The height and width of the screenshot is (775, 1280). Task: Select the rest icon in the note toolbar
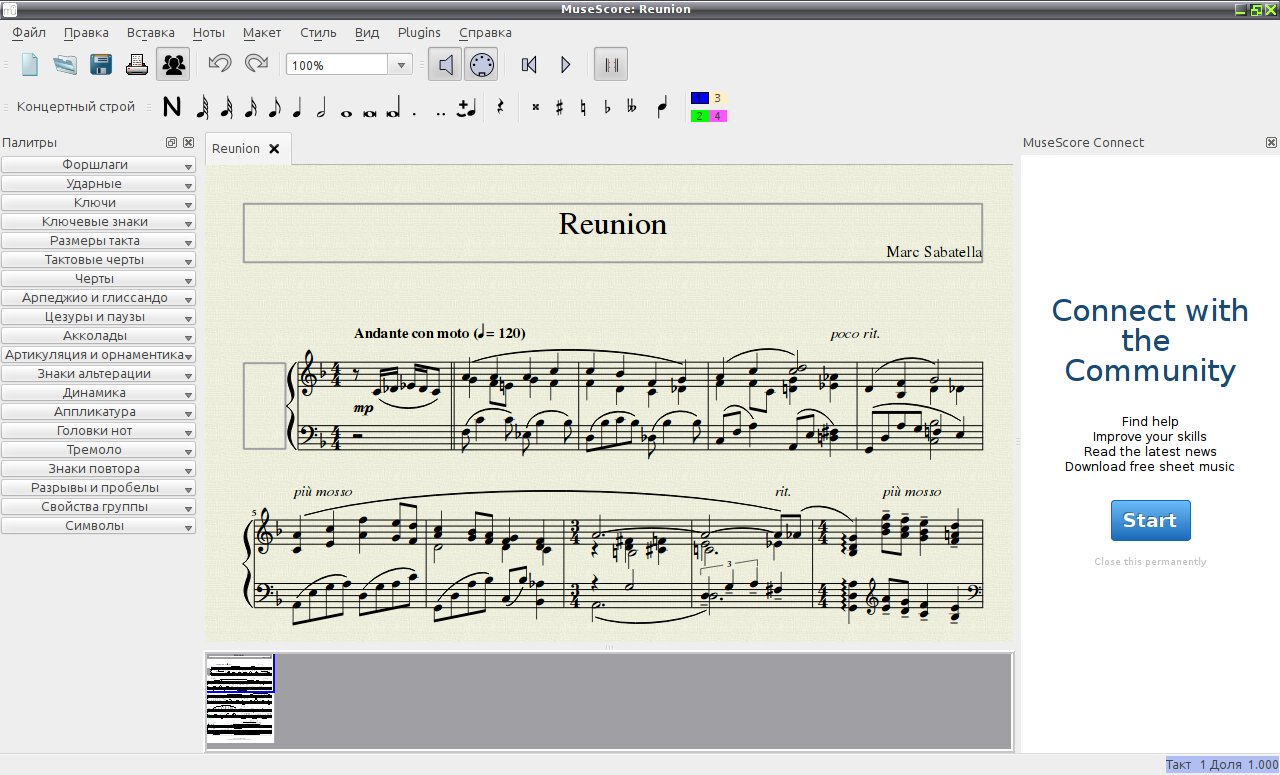tap(500, 108)
